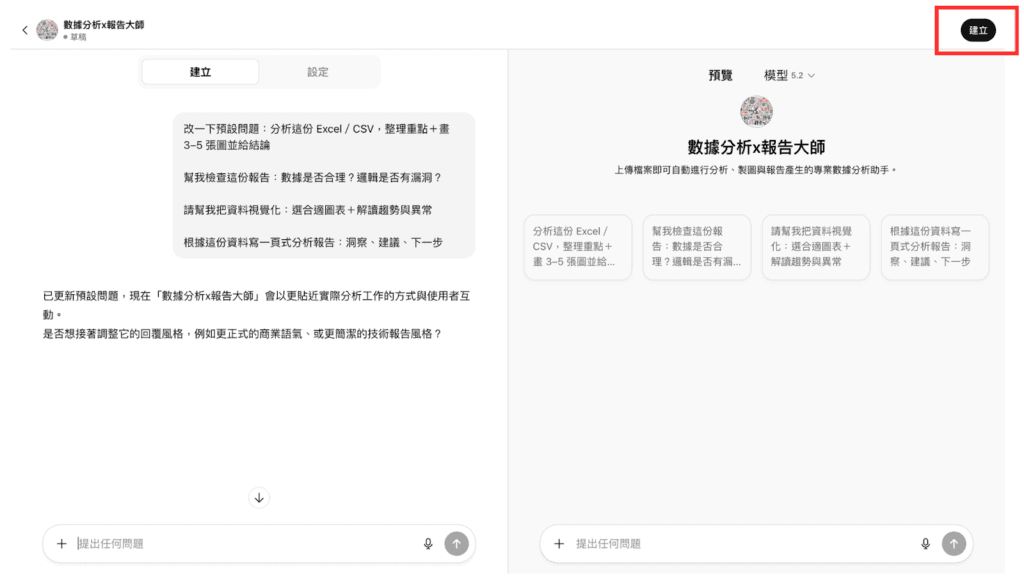Click the preview GPT profile image

756,111
